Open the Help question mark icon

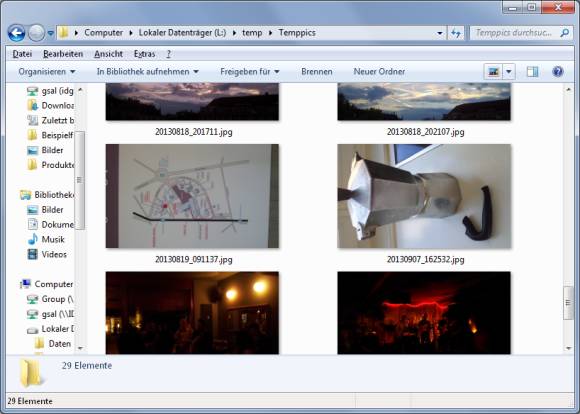point(557,71)
